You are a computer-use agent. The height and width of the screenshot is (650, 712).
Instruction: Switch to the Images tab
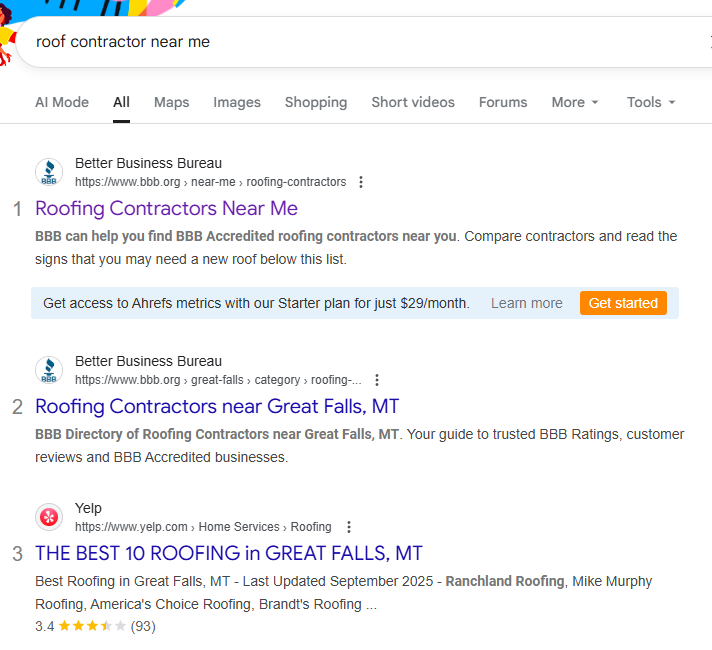[237, 102]
